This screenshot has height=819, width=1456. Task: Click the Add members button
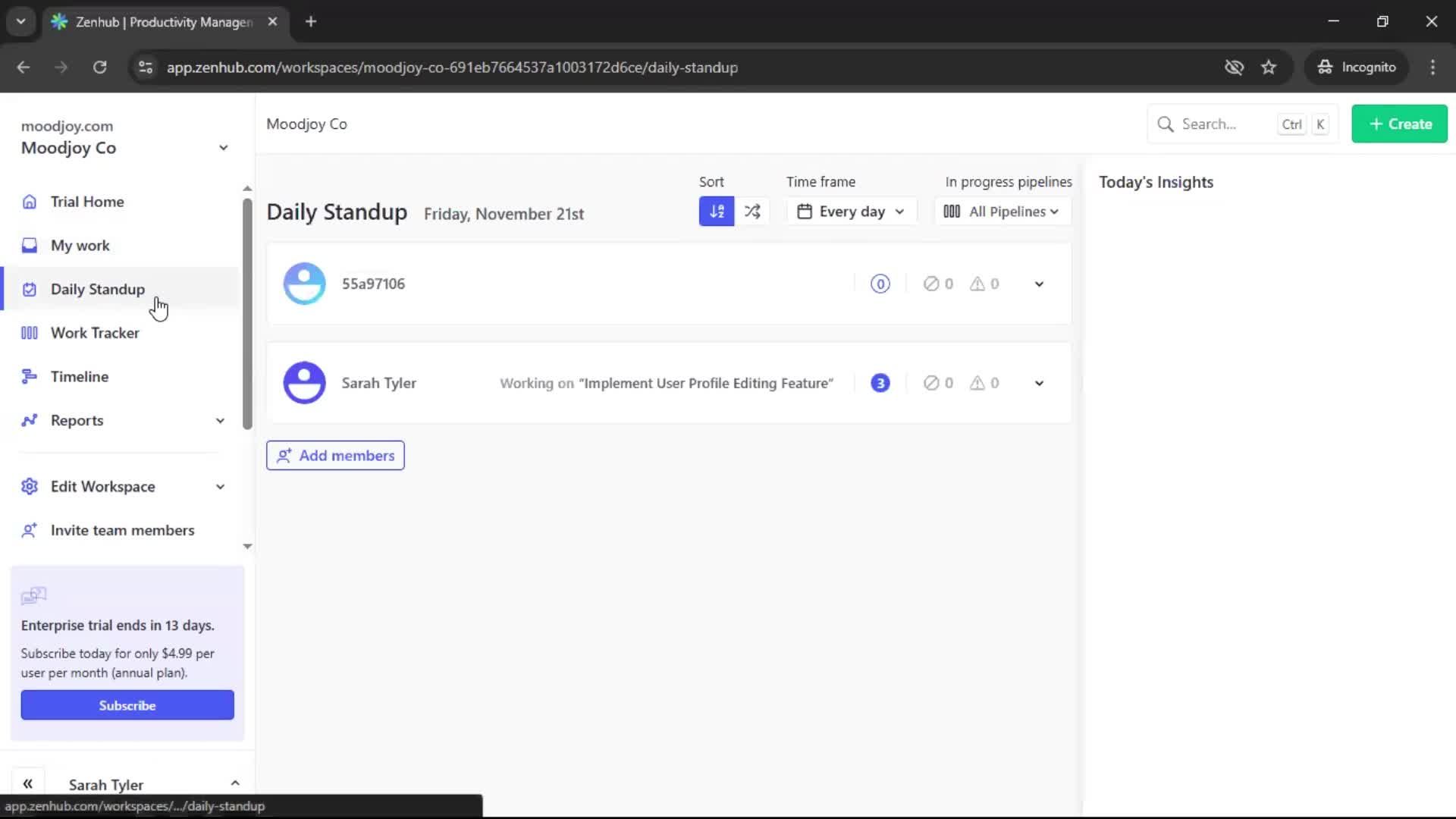click(x=335, y=455)
